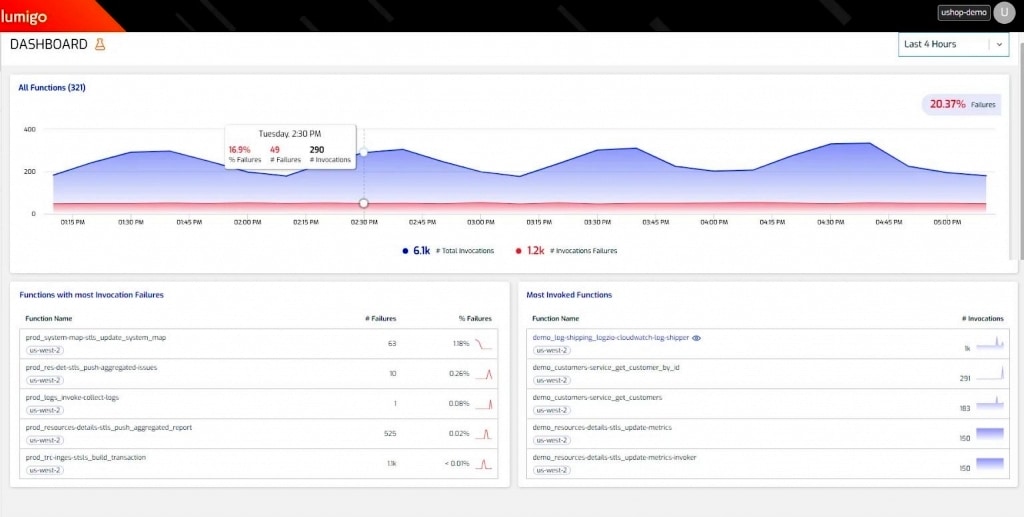Screen dimensions: 1024x517
Task: Open demo_log-shipping_logzio-cloudwatch-log-shipper function
Action: click(x=611, y=337)
